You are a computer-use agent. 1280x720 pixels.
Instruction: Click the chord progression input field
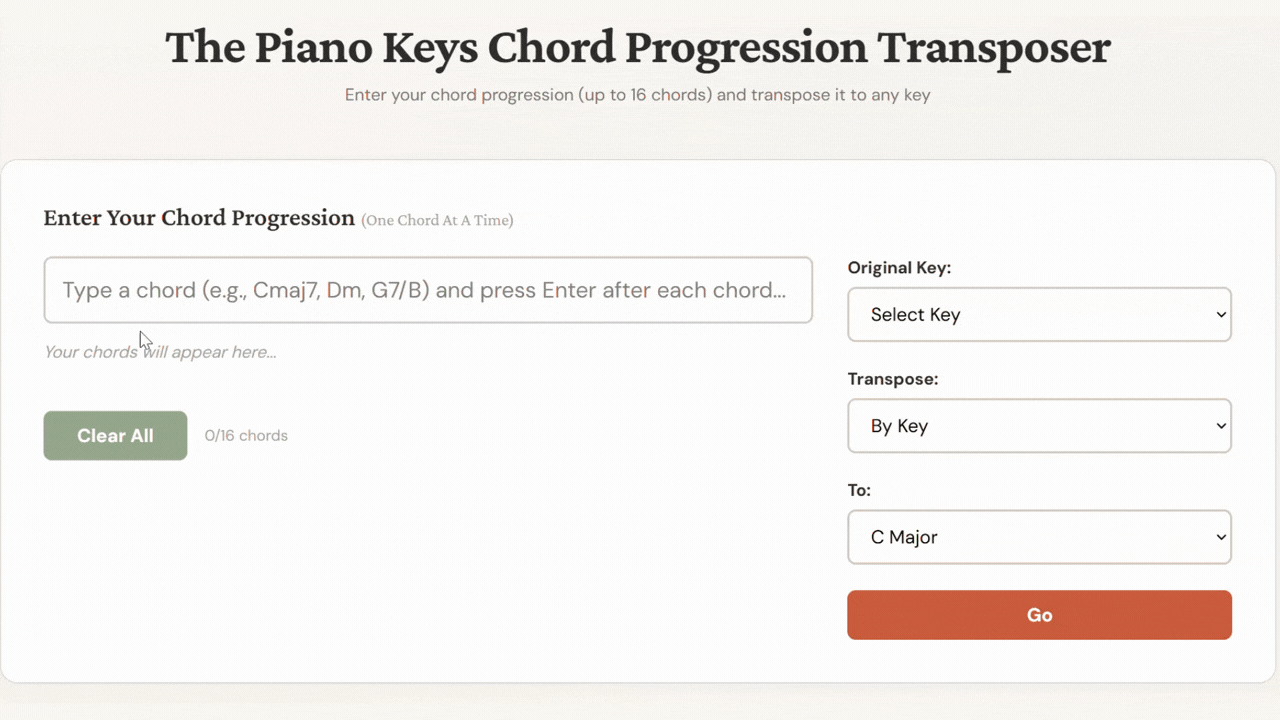coord(427,290)
